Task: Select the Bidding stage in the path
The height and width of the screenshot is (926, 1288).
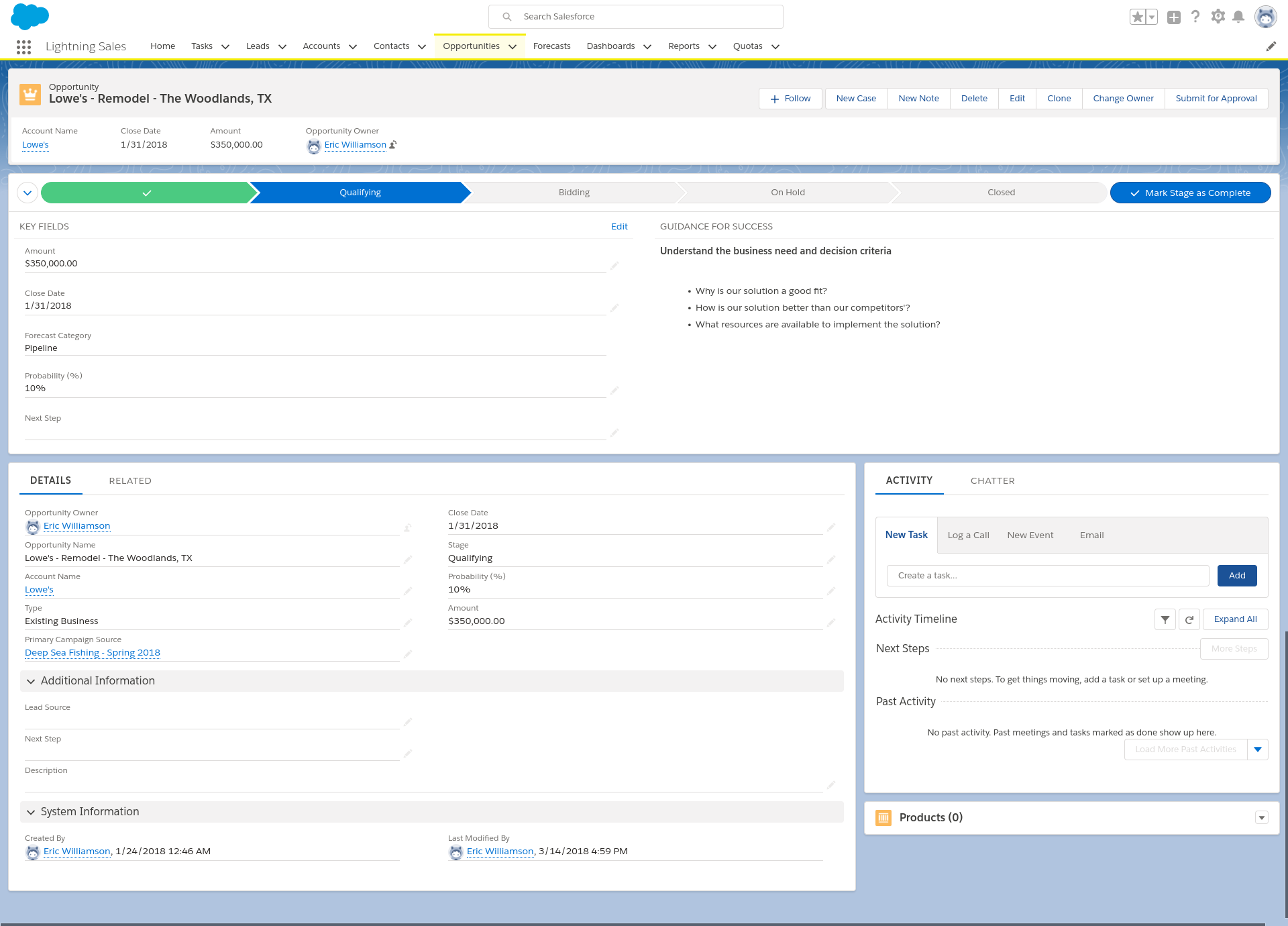Action: click(x=574, y=193)
